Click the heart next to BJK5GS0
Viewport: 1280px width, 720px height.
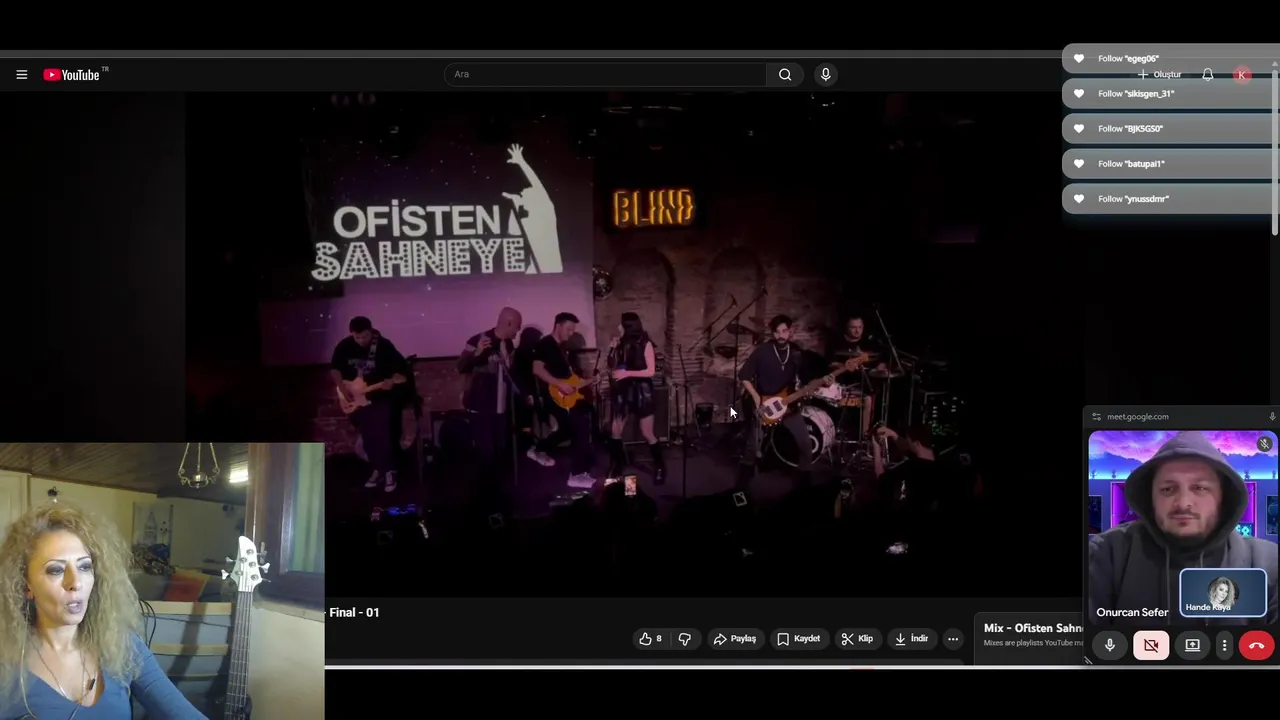coord(1078,129)
